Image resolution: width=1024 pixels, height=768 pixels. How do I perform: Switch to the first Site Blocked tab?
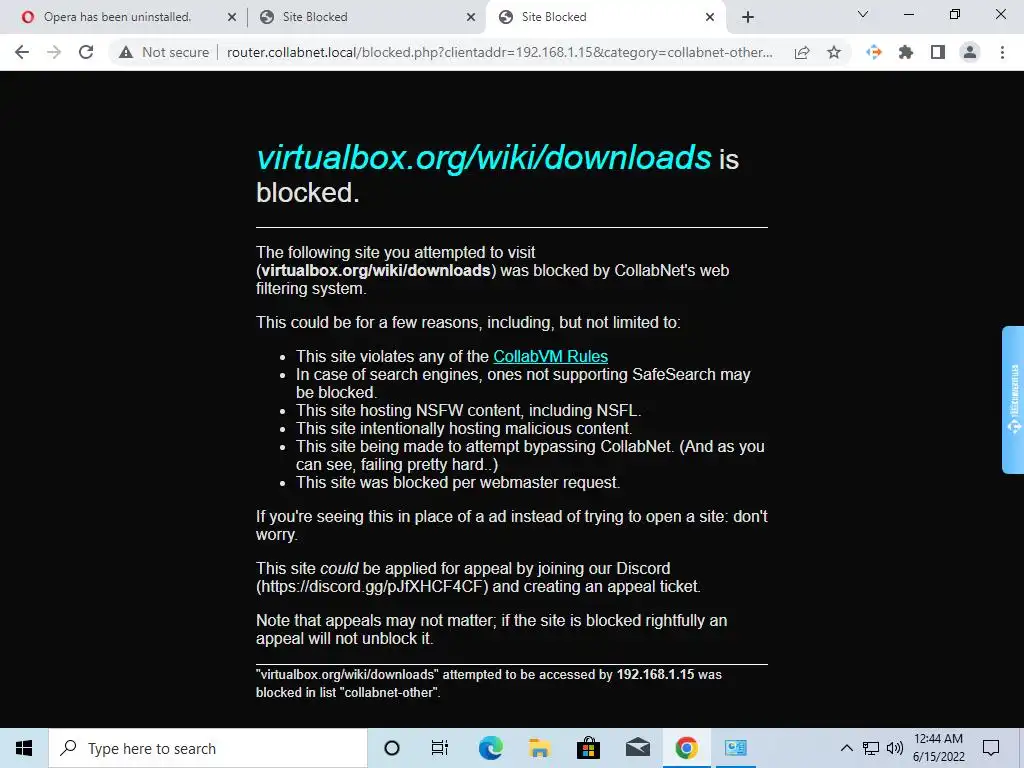click(x=366, y=17)
